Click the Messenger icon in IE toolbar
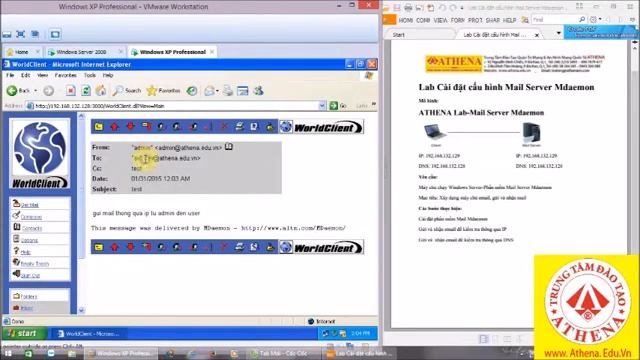This screenshot has width=640, height=360. point(258,91)
